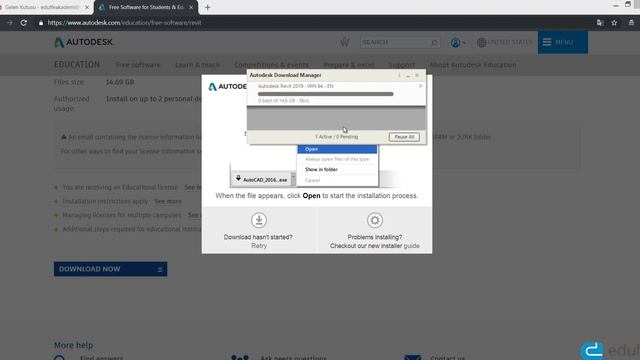Click the hamburger icon in MENU button
Viewport: 640px width, 360px height.
click(x=547, y=42)
